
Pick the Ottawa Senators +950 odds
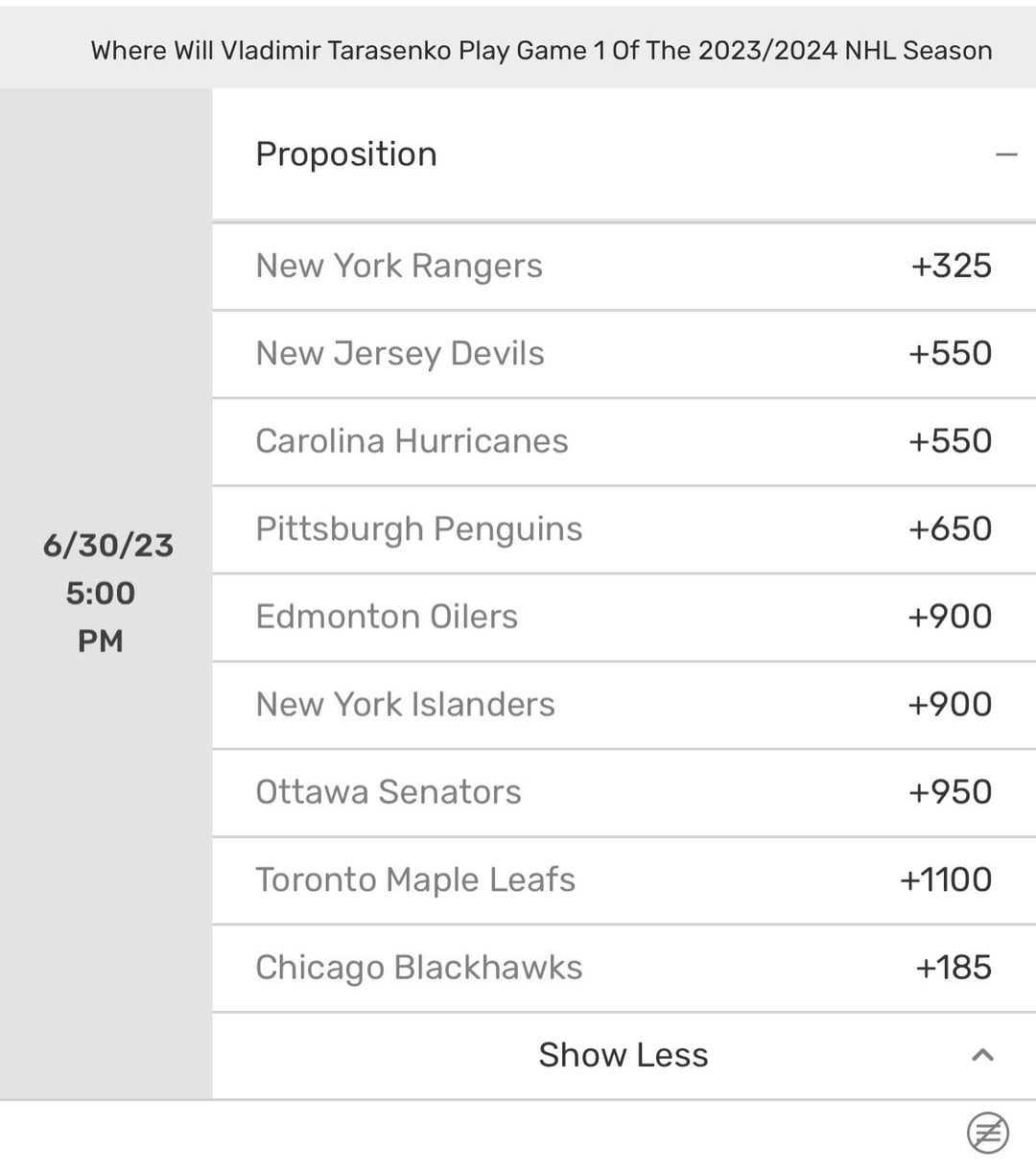950,792
